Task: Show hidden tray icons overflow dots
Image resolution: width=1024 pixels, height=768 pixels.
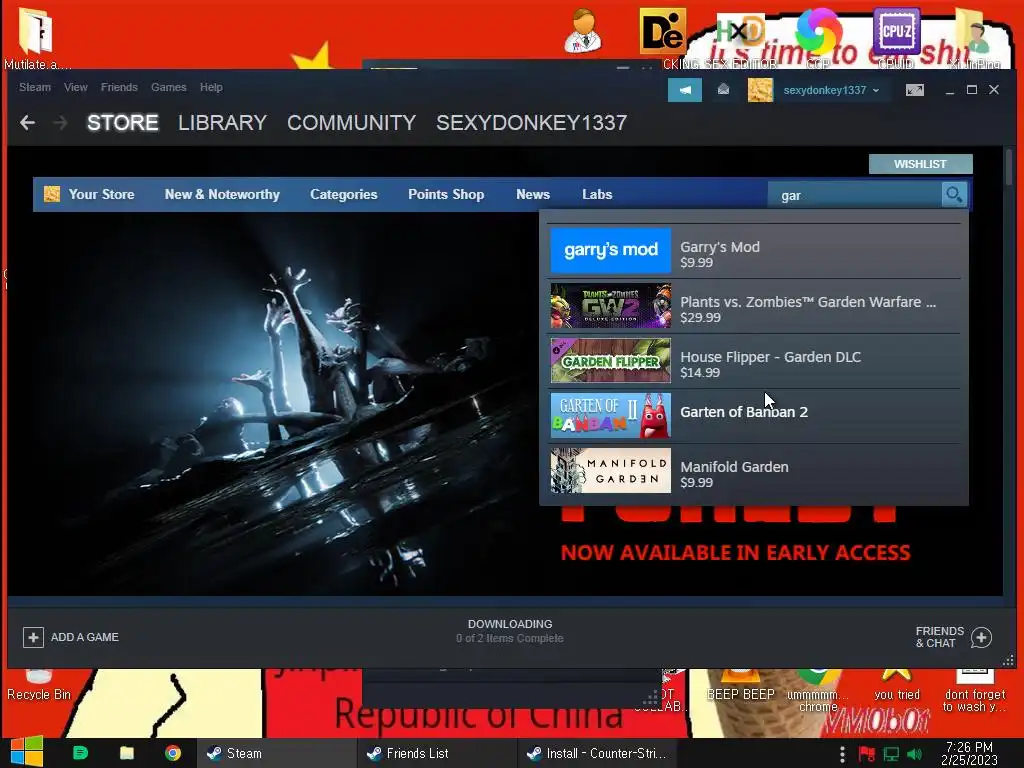Action: pos(842,754)
